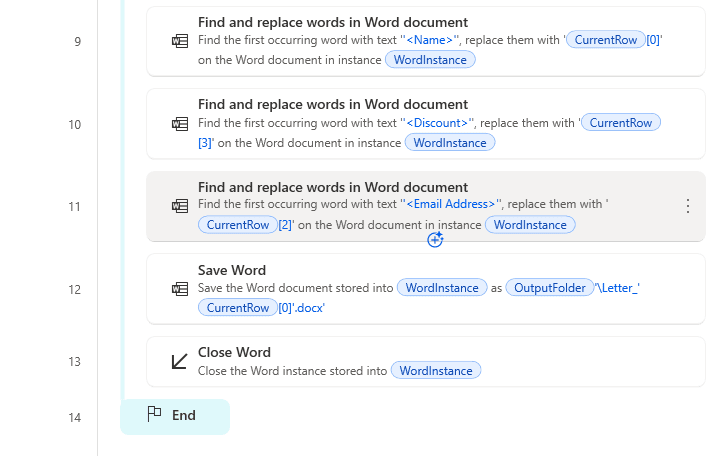Click the "<Email Address>" placeholder text

[451, 204]
